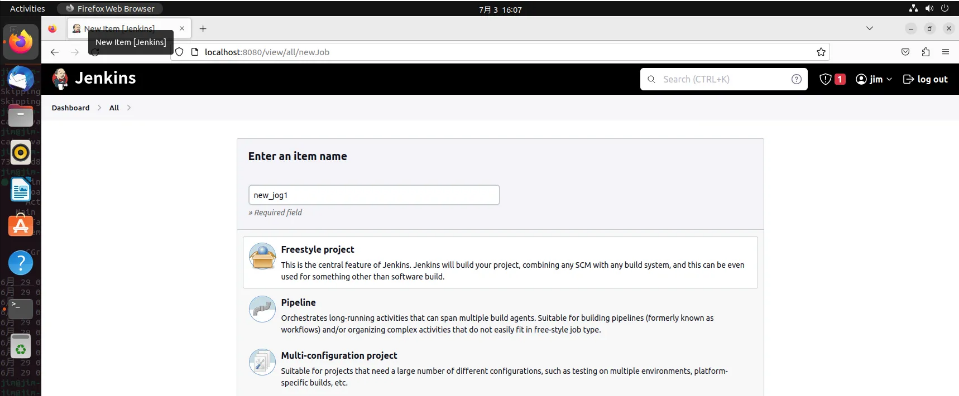The height and width of the screenshot is (396, 959).
Task: Select the Multi-configuration project icon
Action: [x=262, y=362]
